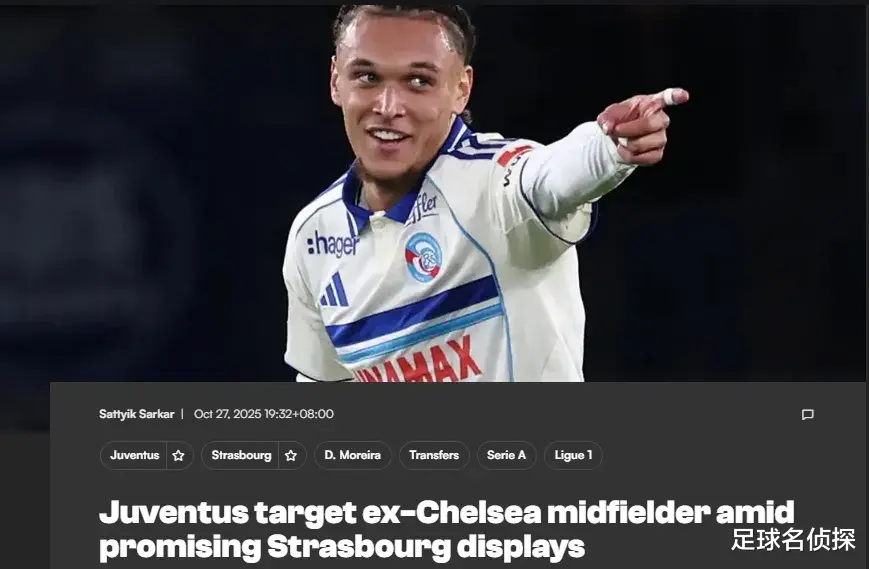
Task: Open the Strasbourg tag
Action: pos(241,455)
